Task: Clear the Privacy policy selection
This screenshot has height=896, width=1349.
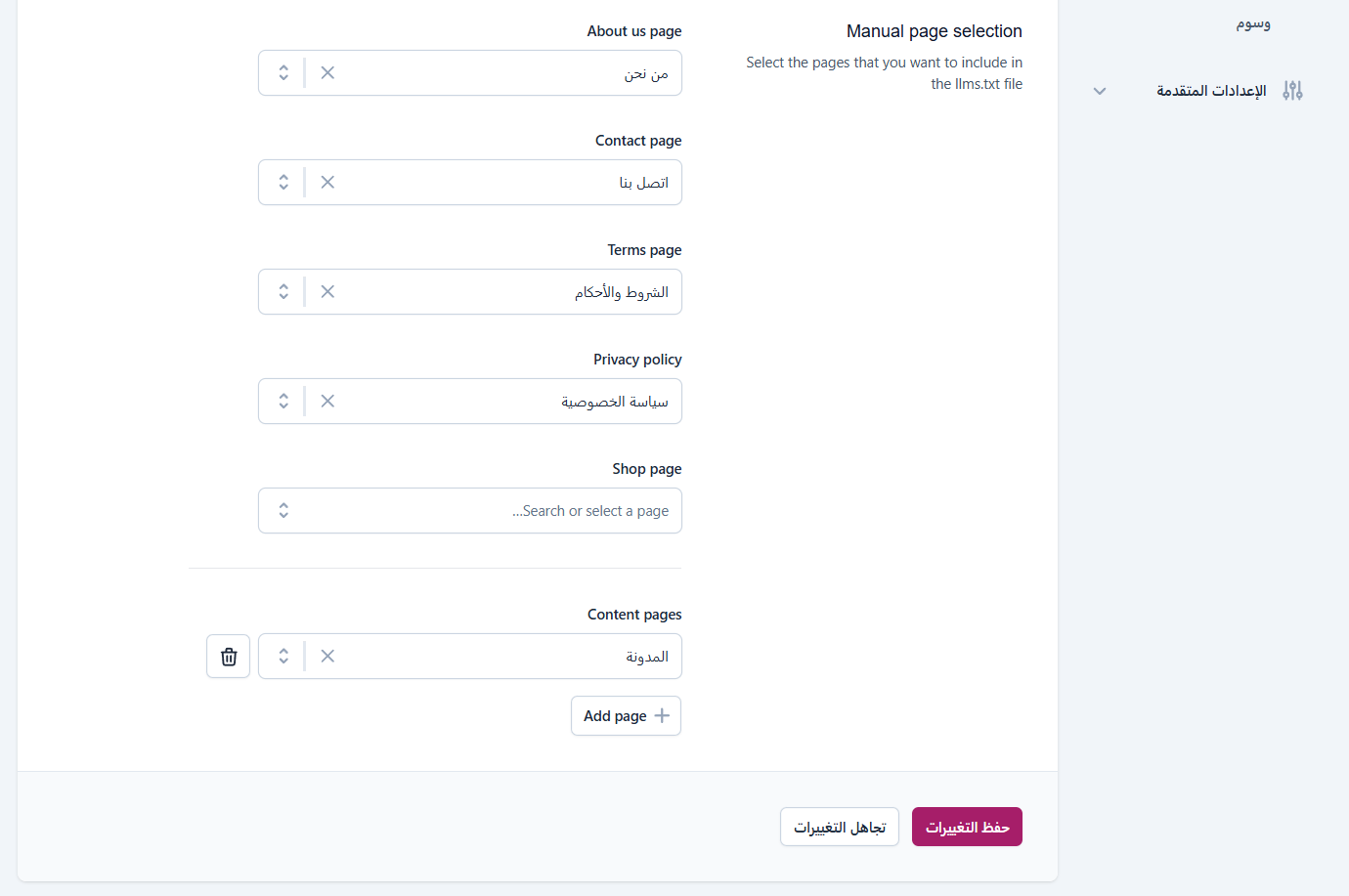Action: click(327, 402)
